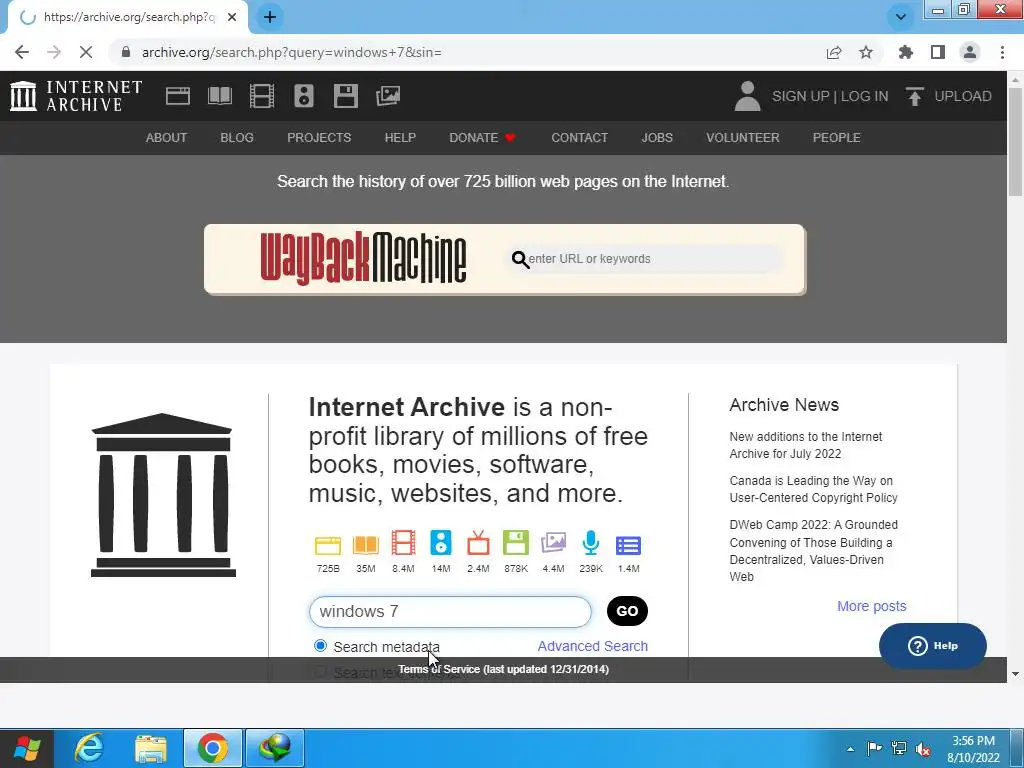The image size is (1024, 768).
Task: Open a new Chrome tab
Action: [270, 17]
